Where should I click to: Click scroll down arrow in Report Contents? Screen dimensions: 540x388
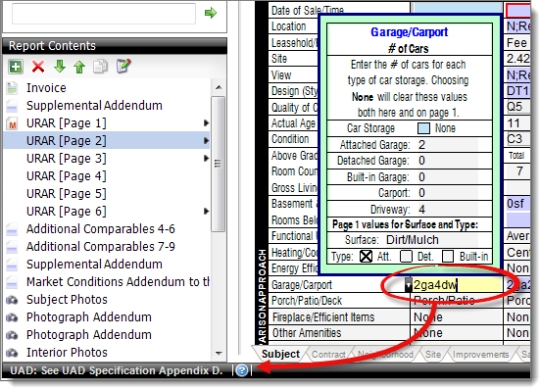coord(218,353)
